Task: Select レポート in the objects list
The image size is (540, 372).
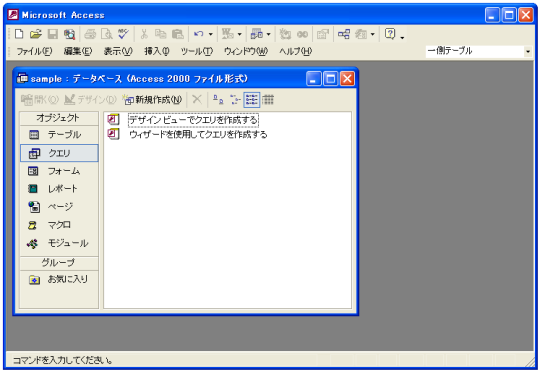Action: [x=59, y=189]
